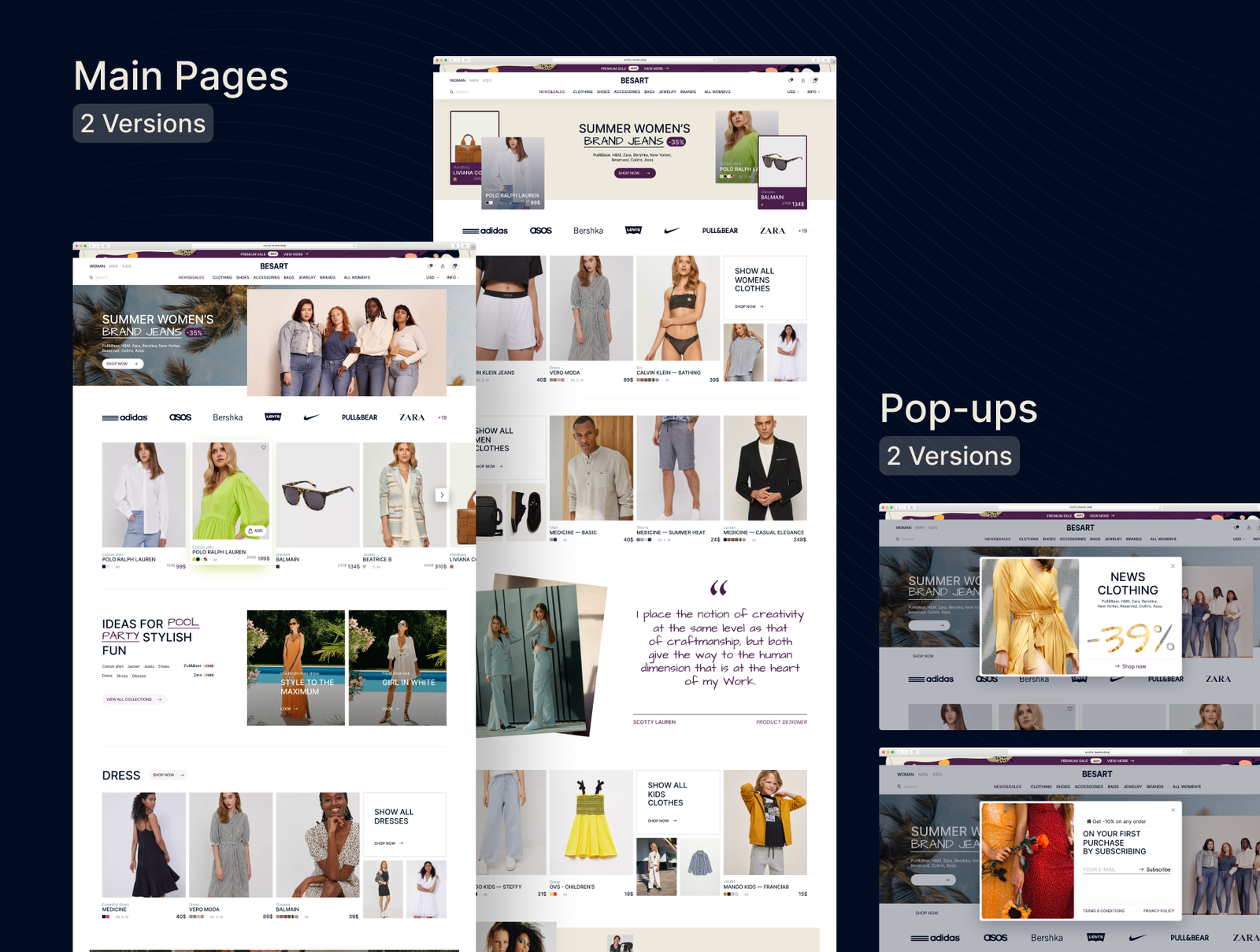Viewport: 1260px width, 952px height.
Task: Open the user account icon in beige-hero page
Action: (803, 80)
